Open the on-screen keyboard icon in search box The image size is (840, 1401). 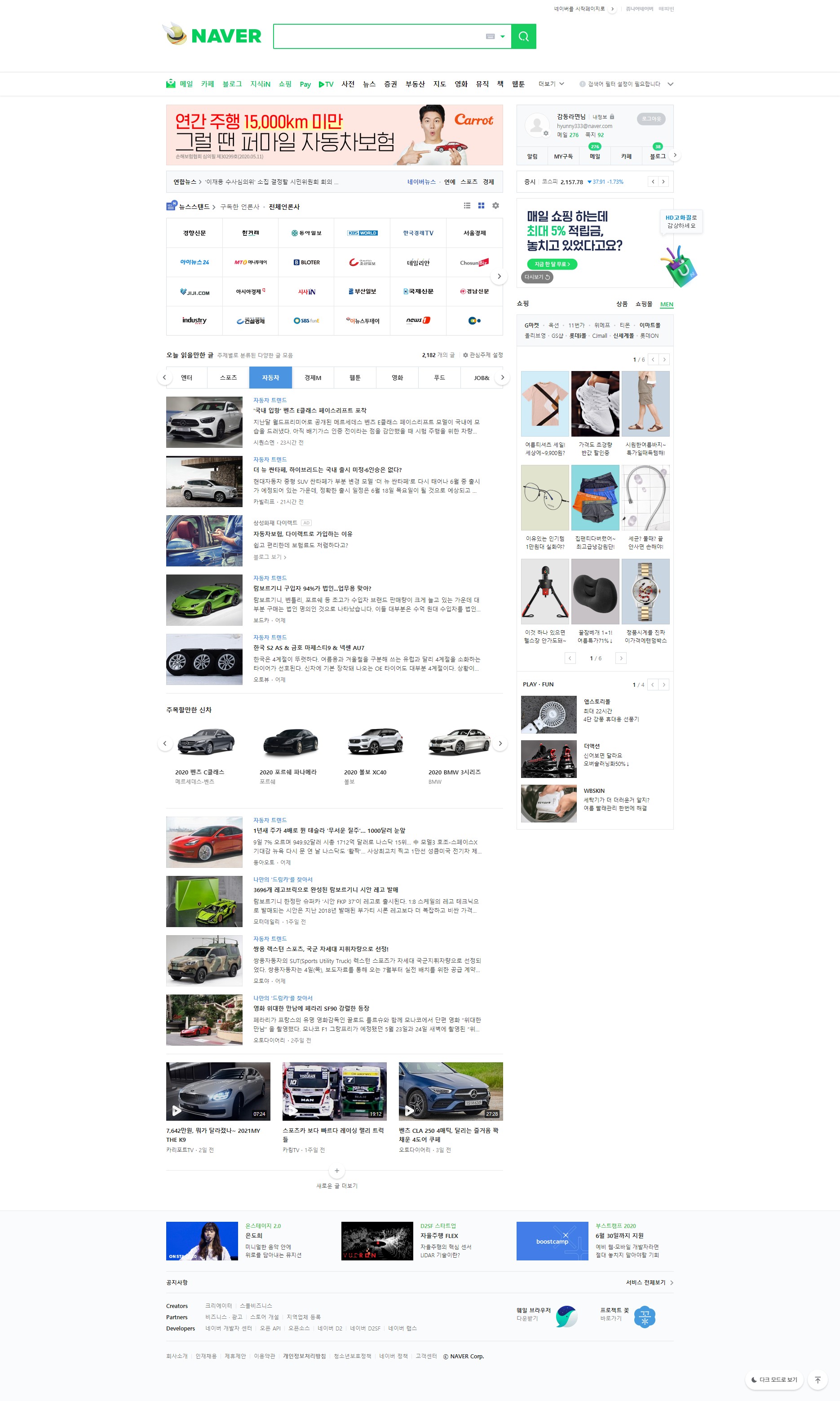point(490,36)
